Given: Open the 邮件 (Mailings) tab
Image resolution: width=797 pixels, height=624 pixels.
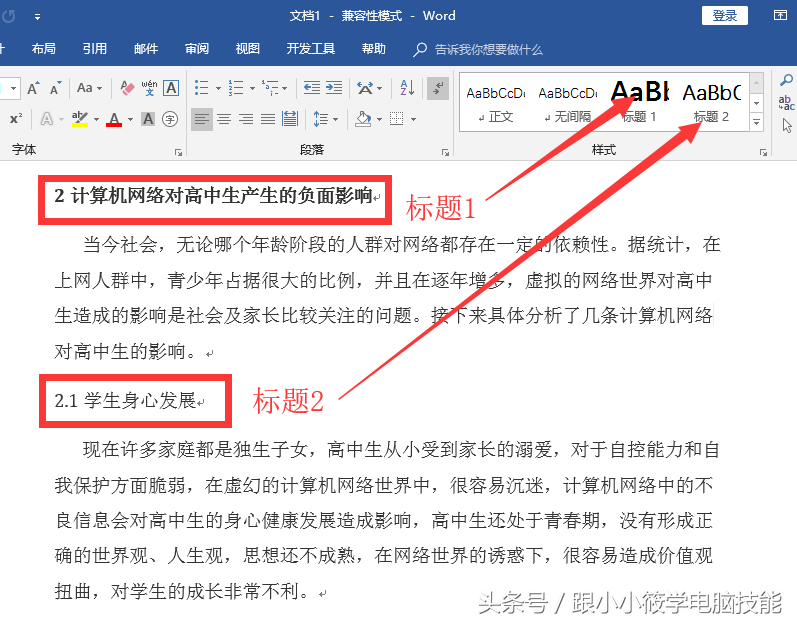Looking at the screenshot, I should pyautogui.click(x=146, y=49).
